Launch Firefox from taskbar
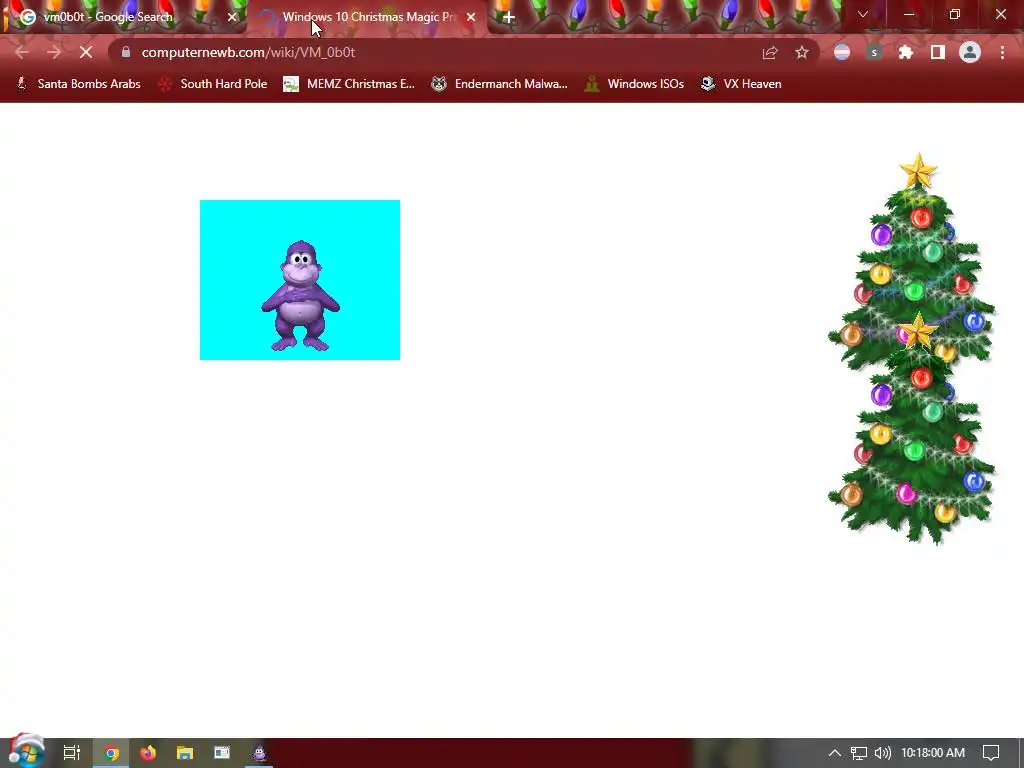 click(x=148, y=753)
